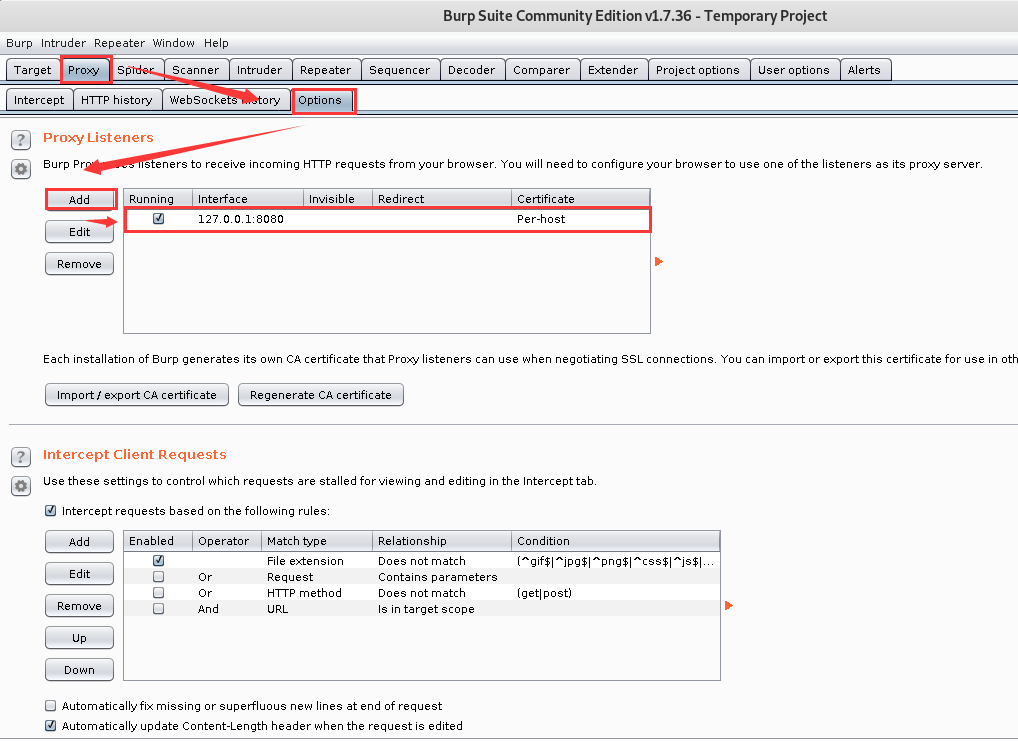Switch to the Proxy tab
This screenshot has width=1018, height=741.
pyautogui.click(x=84, y=70)
